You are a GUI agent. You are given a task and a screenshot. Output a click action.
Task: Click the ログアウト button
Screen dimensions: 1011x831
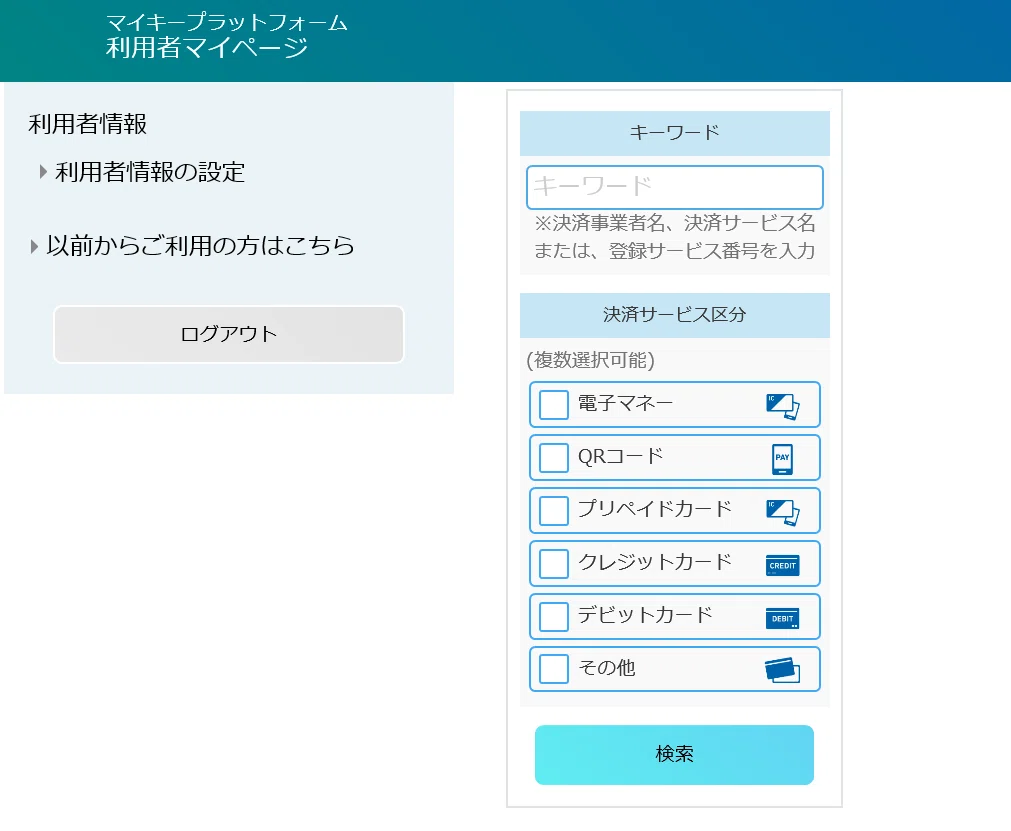point(229,334)
